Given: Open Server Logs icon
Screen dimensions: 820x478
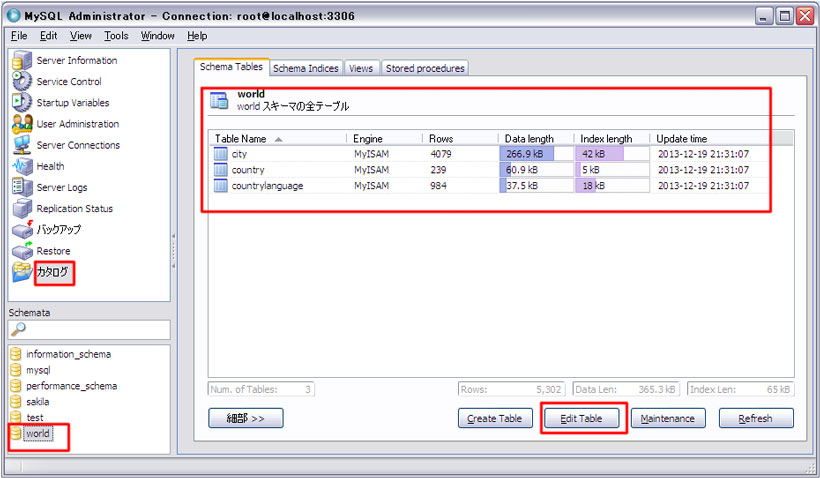Looking at the screenshot, I should pos(22,187).
